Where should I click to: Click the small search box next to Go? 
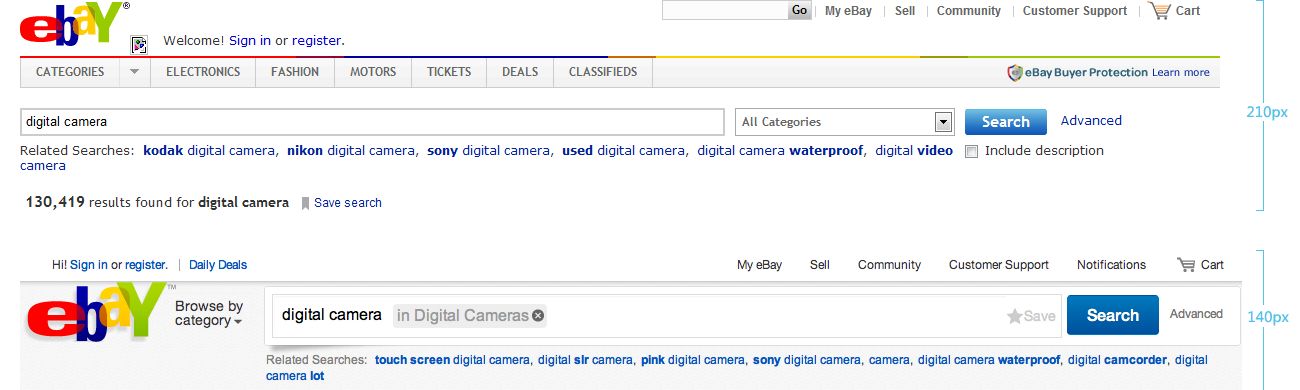tap(725, 11)
